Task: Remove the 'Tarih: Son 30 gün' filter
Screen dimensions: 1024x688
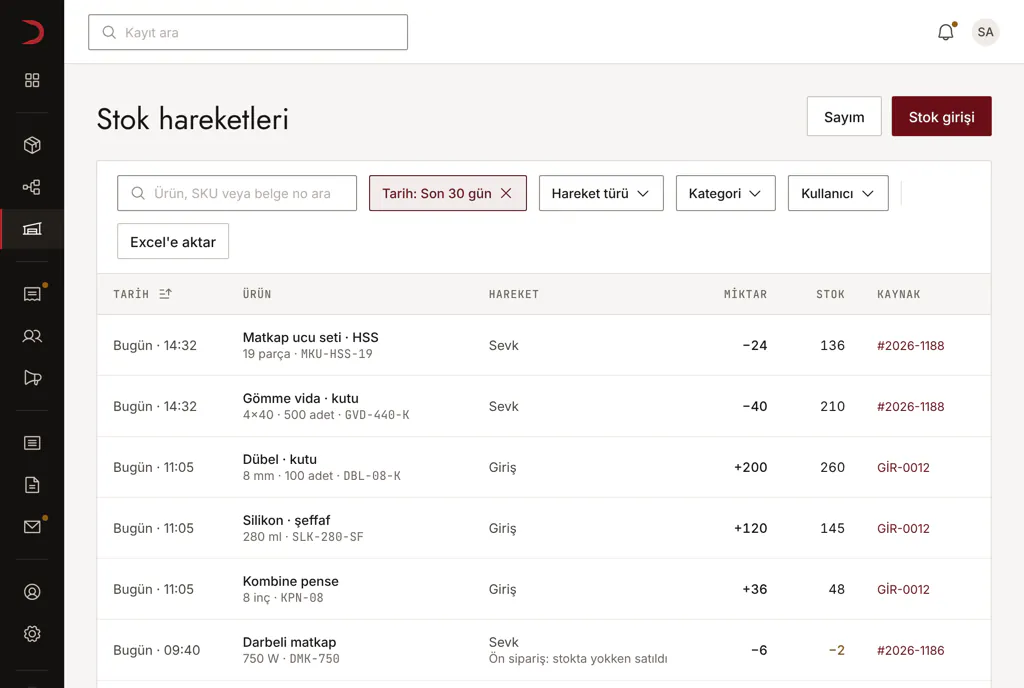Action: pyautogui.click(x=506, y=193)
